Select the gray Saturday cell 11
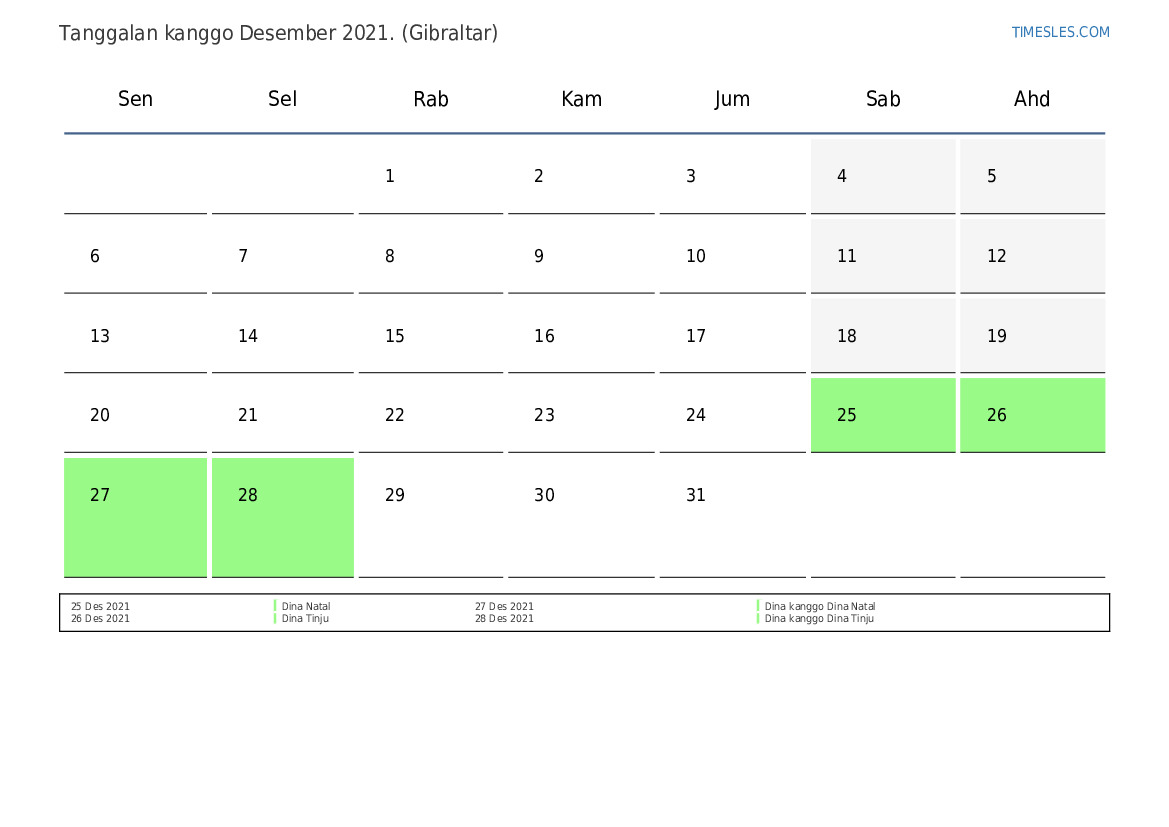The image size is (1169, 827). point(883,256)
